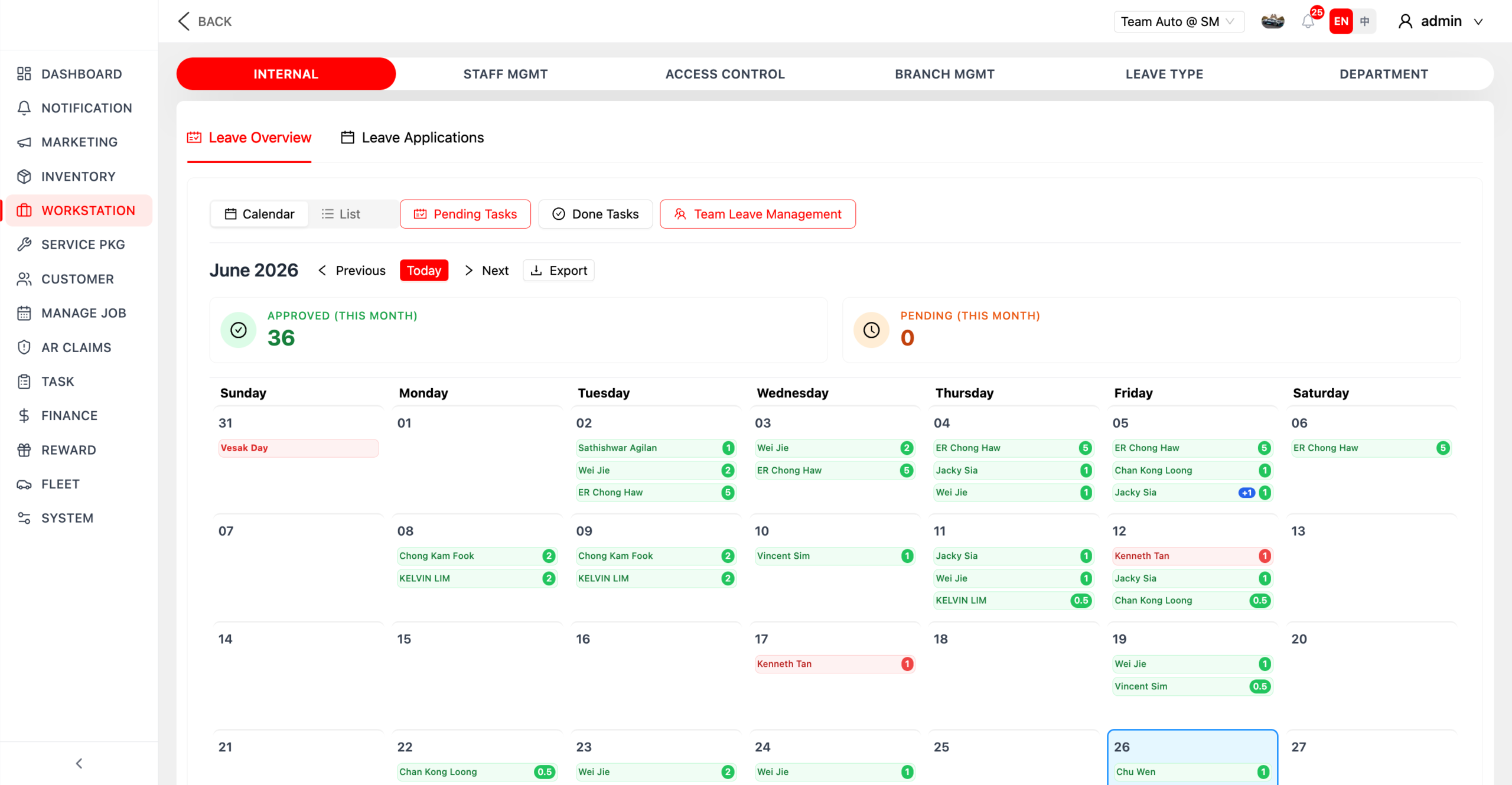Image resolution: width=1512 pixels, height=785 pixels.
Task: Open Pending Tasks
Action: [465, 214]
